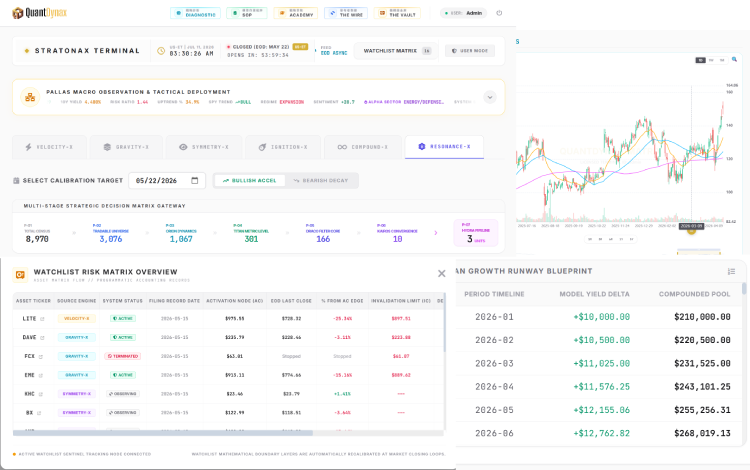Click the clock icon beside terminal time
This screenshot has height=470, width=750.
[x=161, y=51]
